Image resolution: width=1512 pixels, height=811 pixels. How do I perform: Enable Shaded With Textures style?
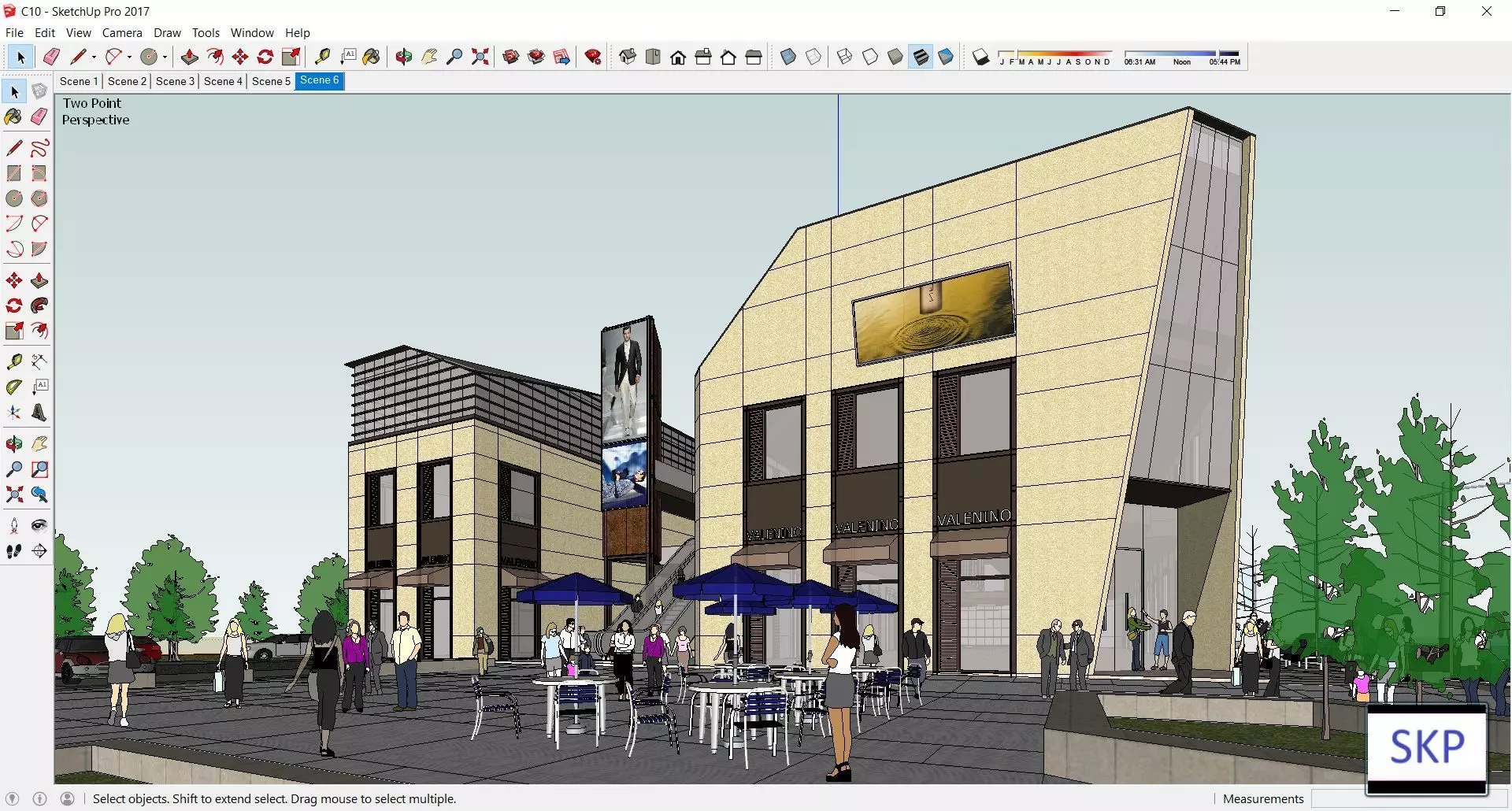click(921, 57)
